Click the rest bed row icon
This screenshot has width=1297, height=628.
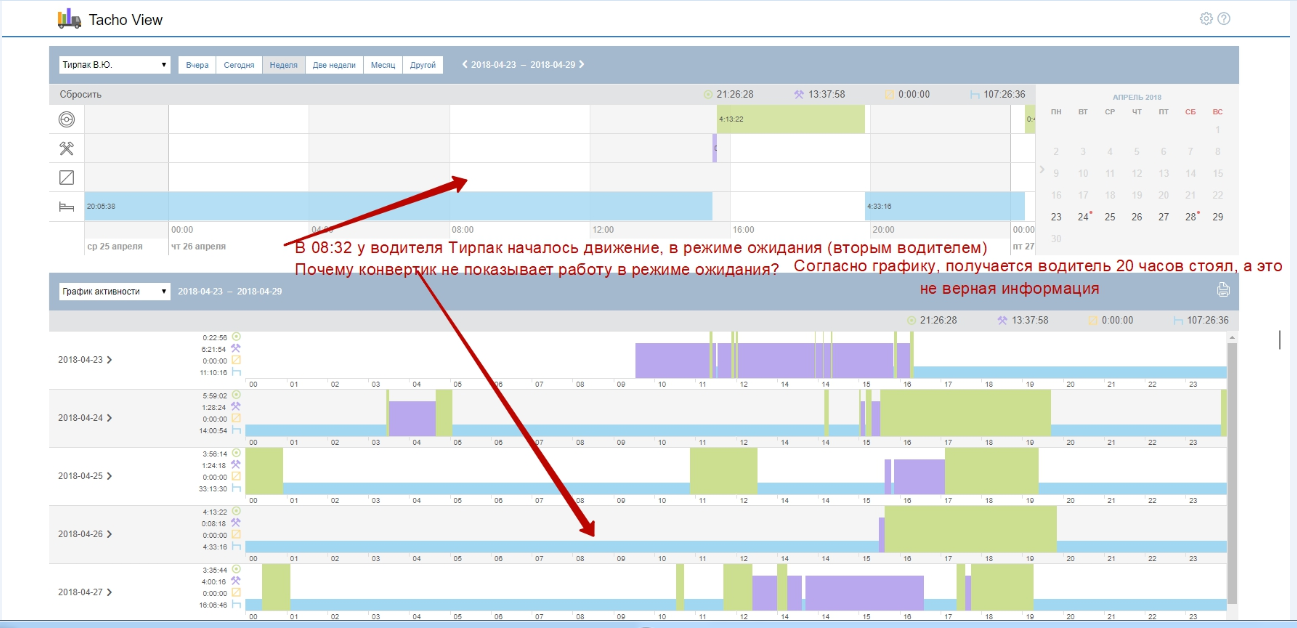click(x=67, y=206)
